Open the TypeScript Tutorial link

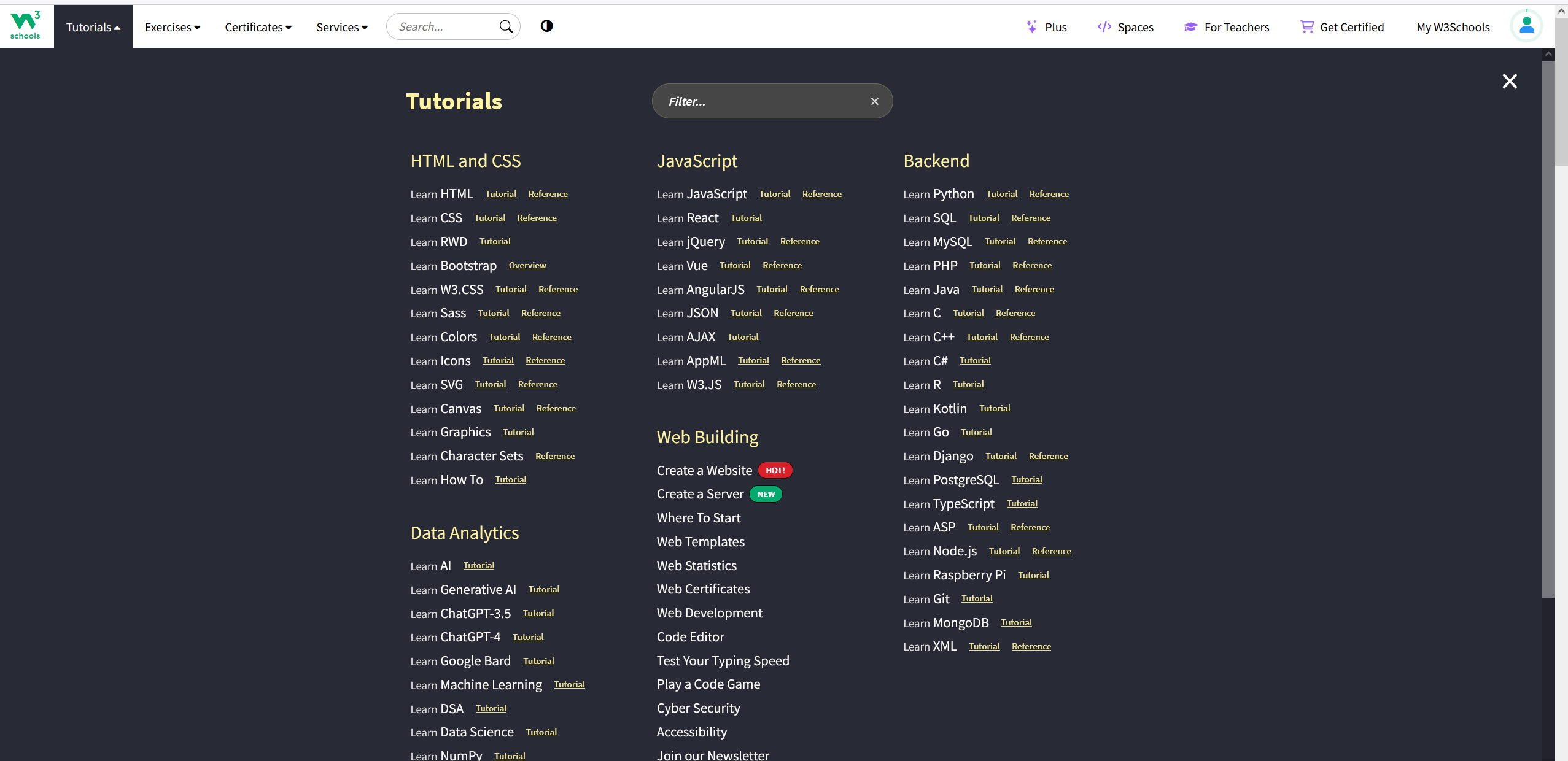pyautogui.click(x=1022, y=503)
